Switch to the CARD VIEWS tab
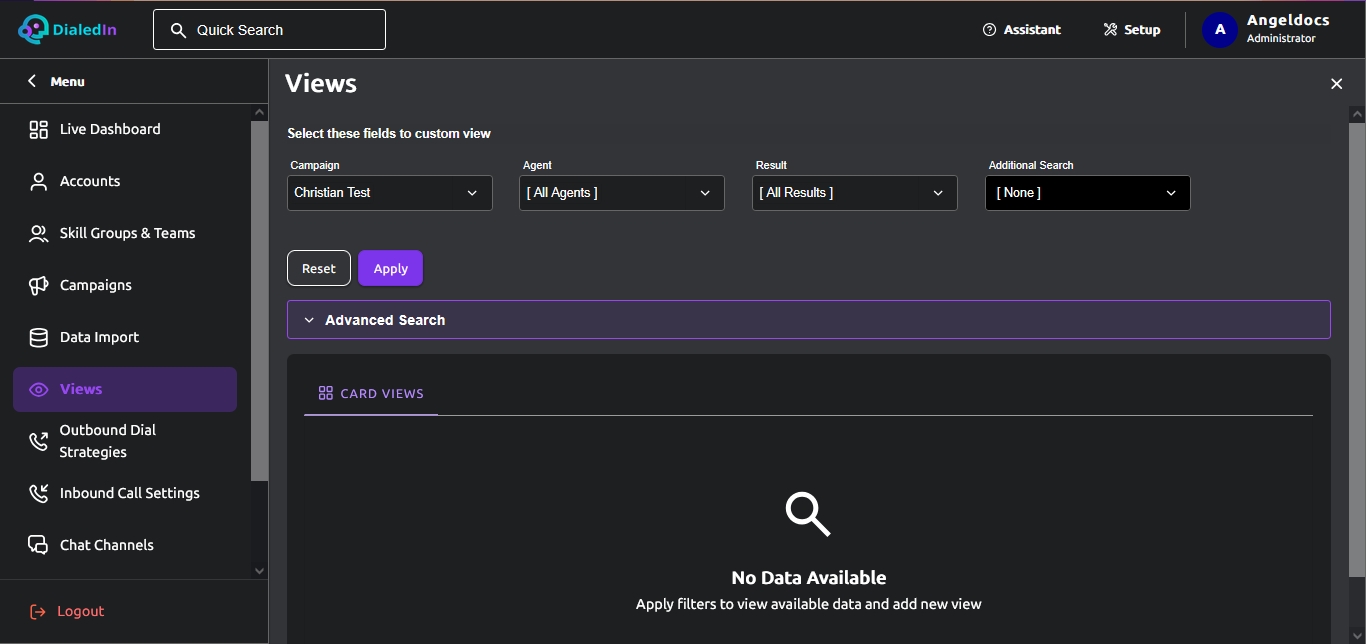The width and height of the screenshot is (1366, 644). pos(371,394)
